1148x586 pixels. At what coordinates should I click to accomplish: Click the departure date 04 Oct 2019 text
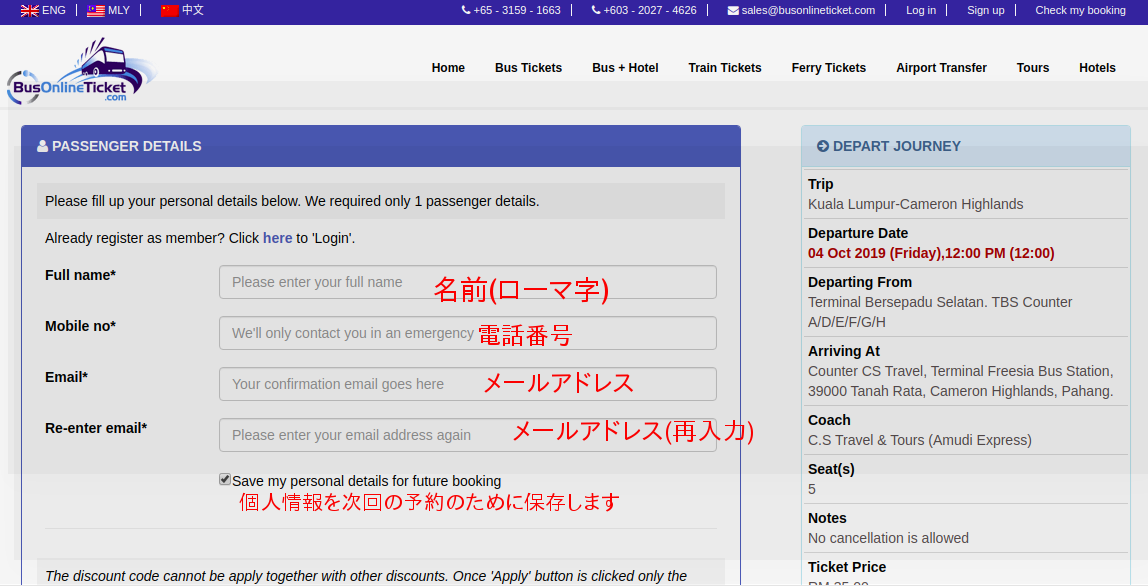tap(931, 253)
